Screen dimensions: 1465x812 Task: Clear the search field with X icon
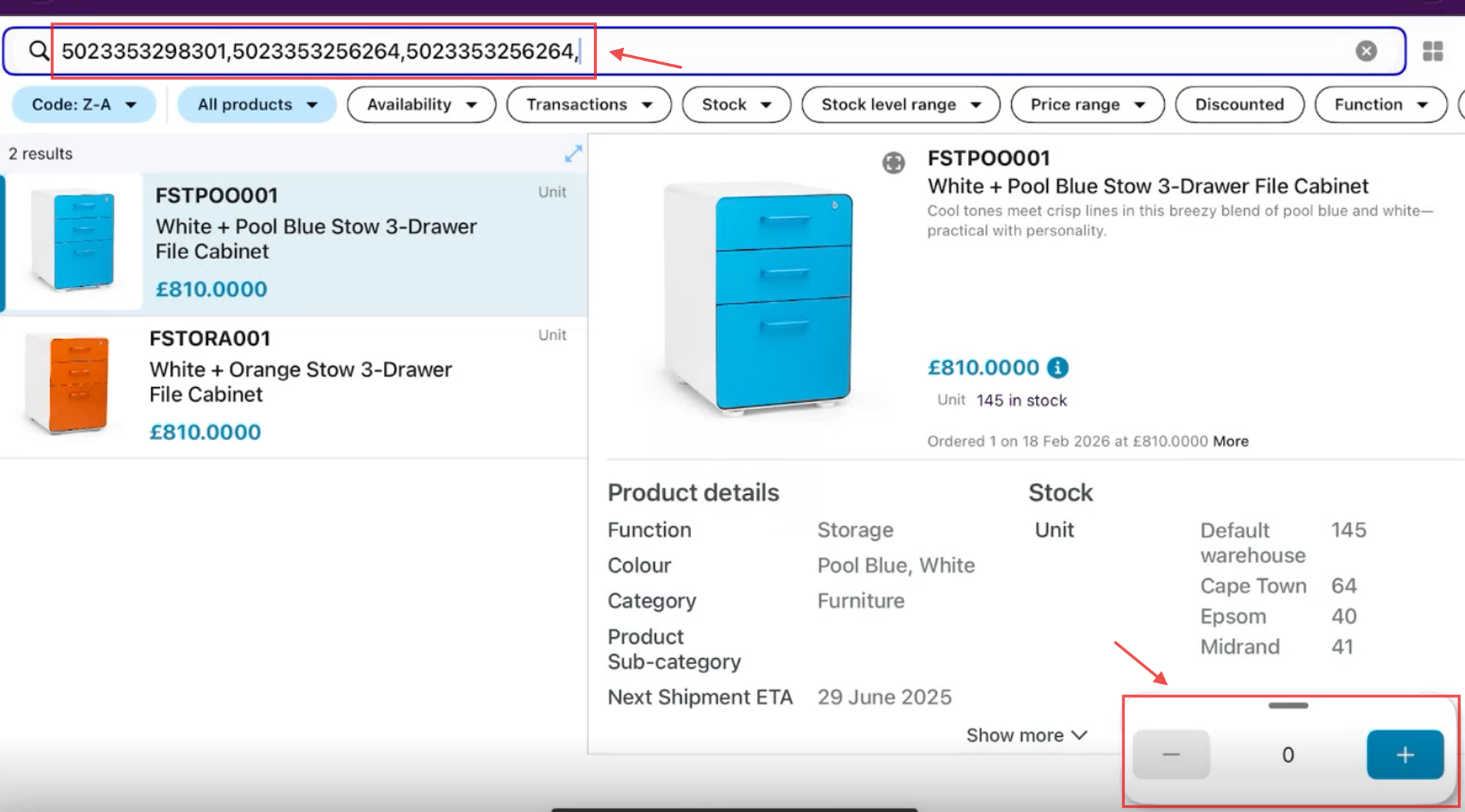(x=1366, y=51)
